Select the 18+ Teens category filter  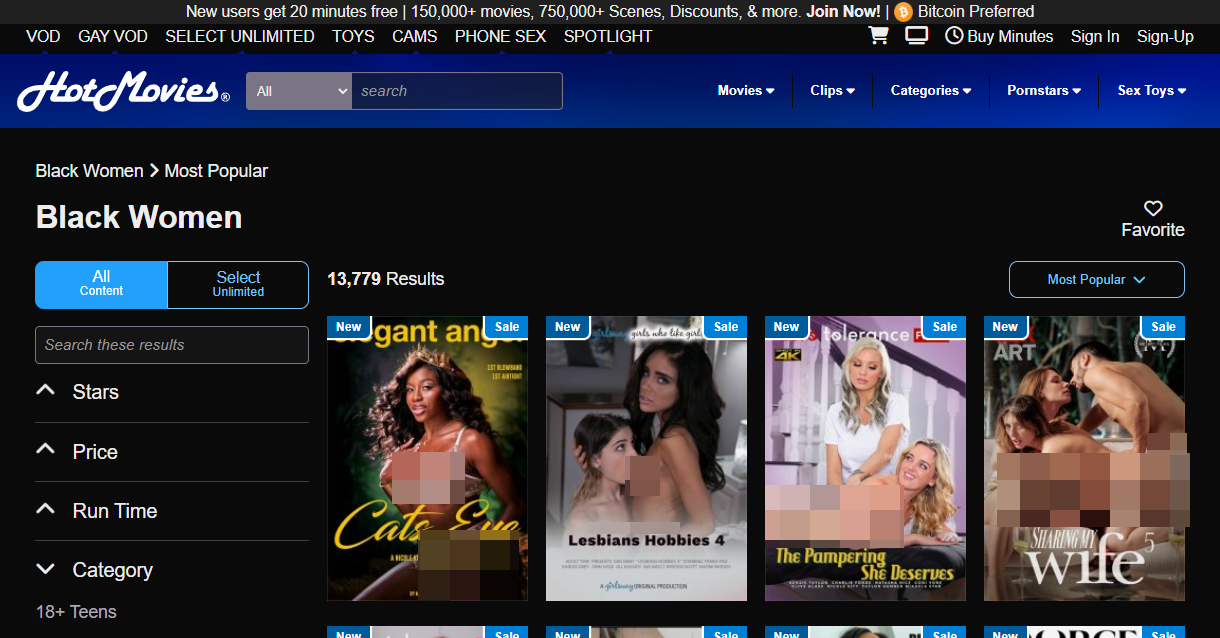pyautogui.click(x=76, y=612)
